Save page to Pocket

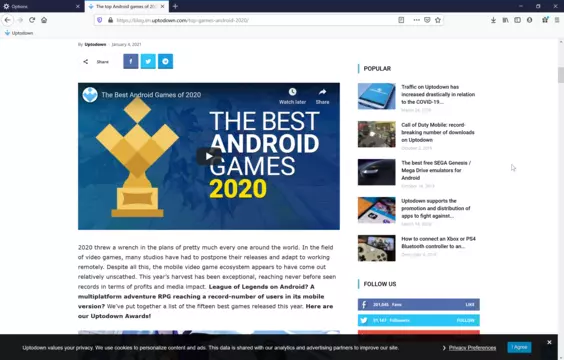(x=427, y=20)
